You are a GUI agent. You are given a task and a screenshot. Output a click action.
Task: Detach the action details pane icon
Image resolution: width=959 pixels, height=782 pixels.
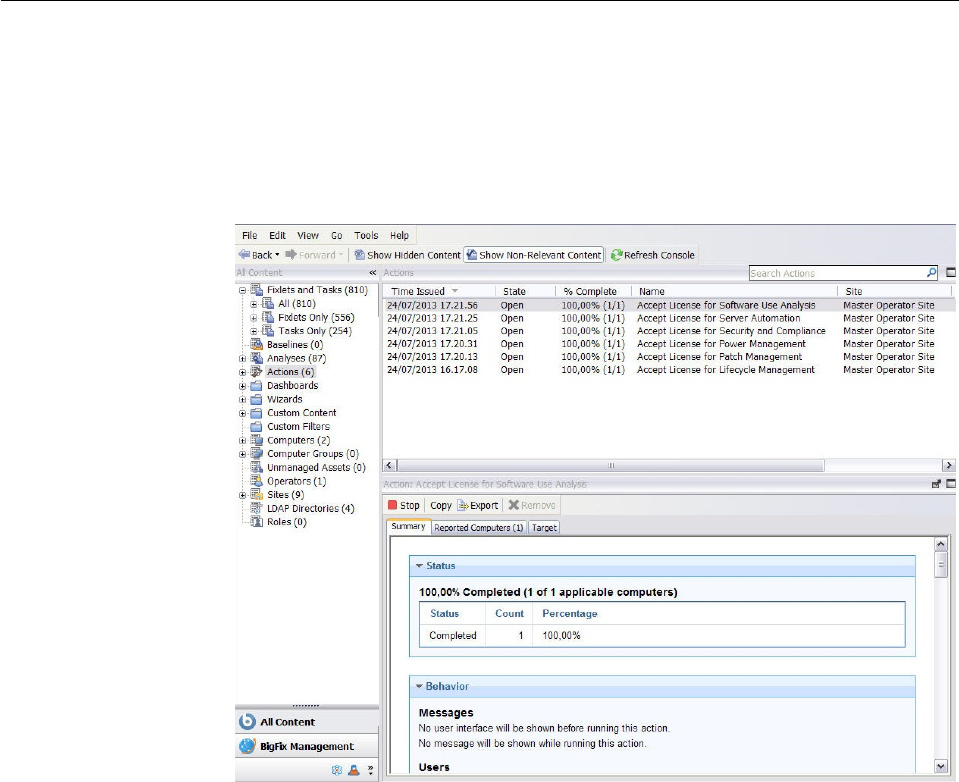click(936, 484)
